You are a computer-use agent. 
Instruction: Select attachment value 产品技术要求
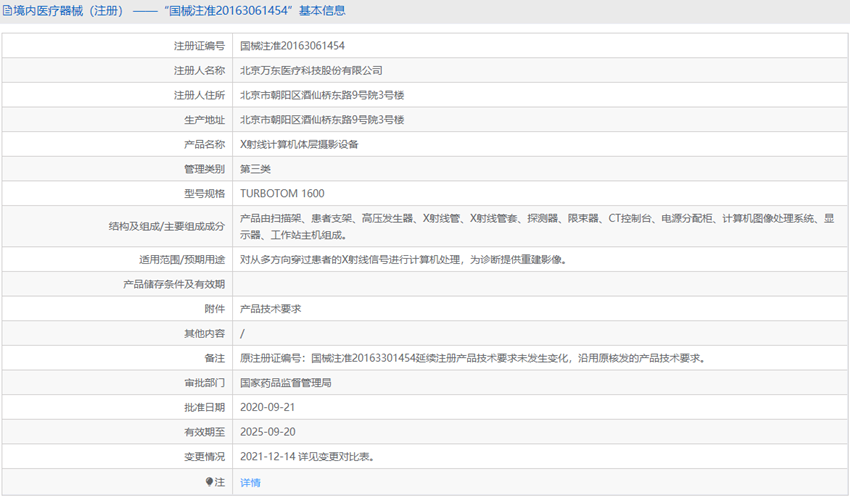click(x=271, y=309)
